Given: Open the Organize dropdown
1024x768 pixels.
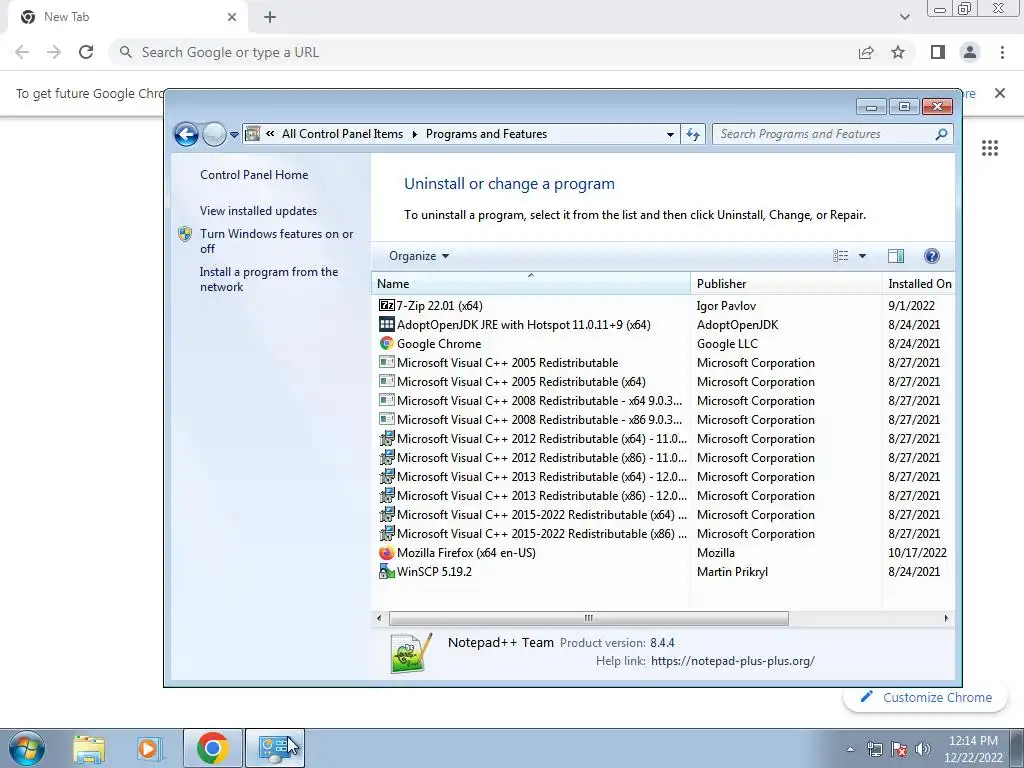Looking at the screenshot, I should pos(419,256).
